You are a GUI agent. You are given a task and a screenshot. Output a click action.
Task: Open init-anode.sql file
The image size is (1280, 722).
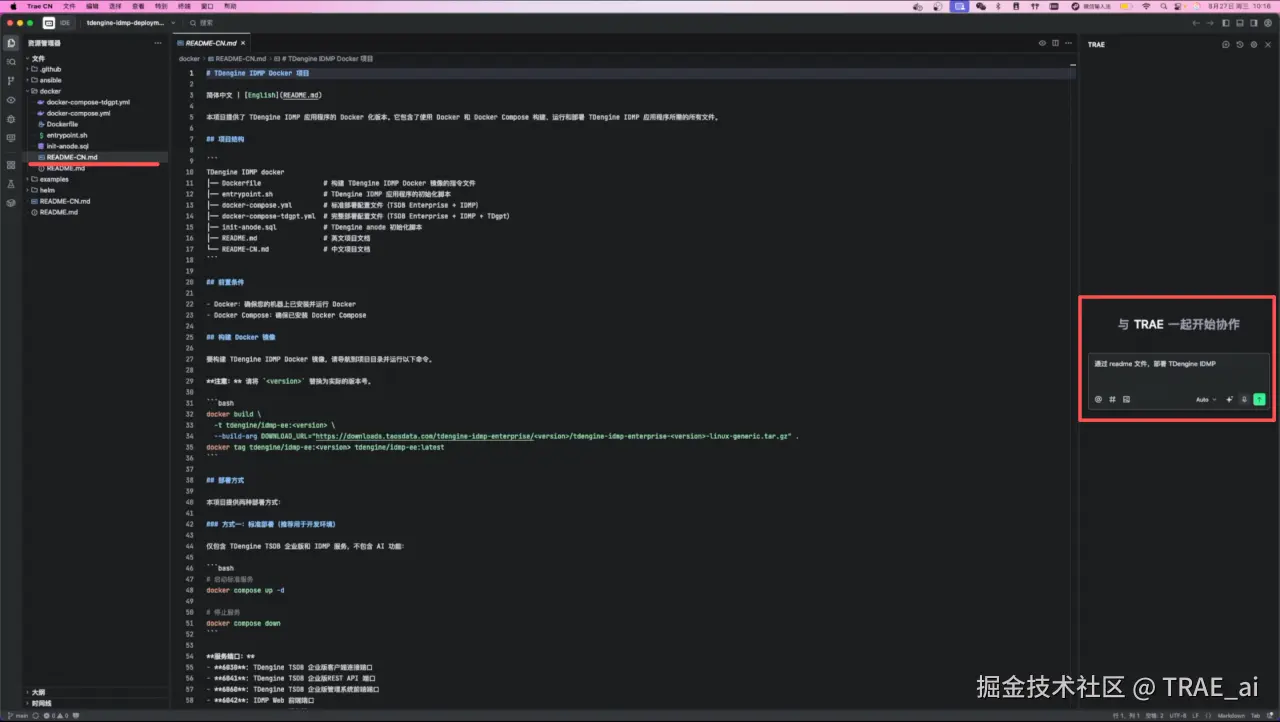pyautogui.click(x=68, y=146)
